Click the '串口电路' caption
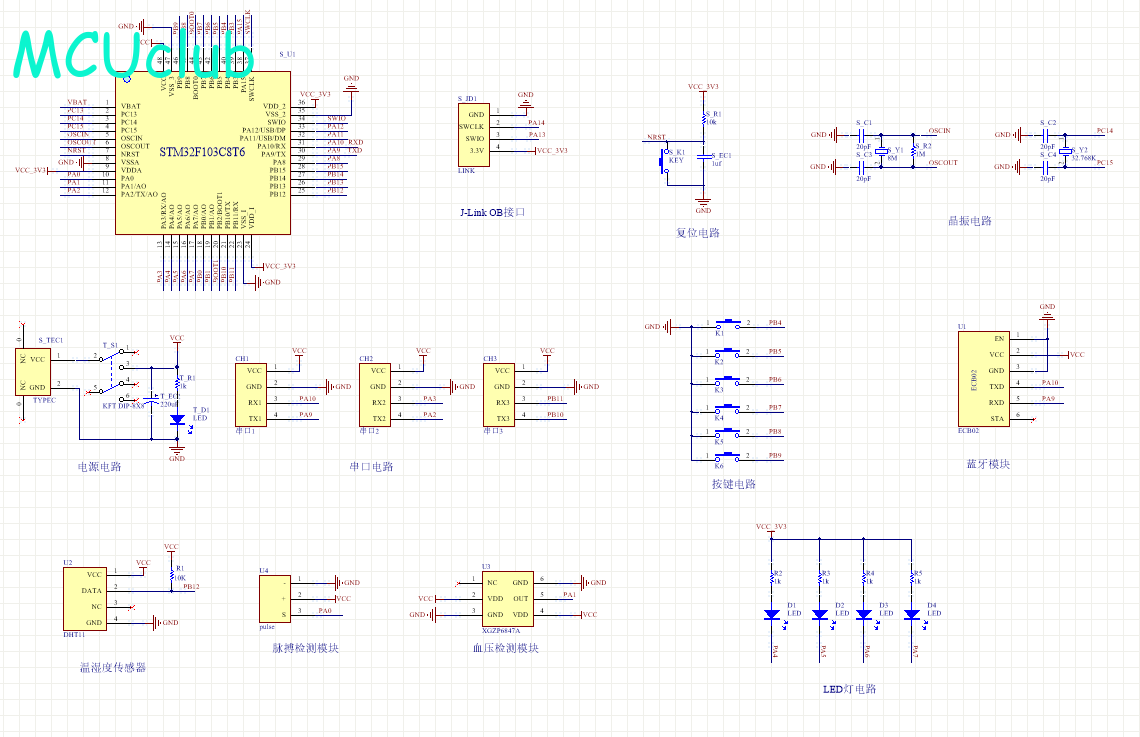The image size is (1140, 737). (371, 467)
